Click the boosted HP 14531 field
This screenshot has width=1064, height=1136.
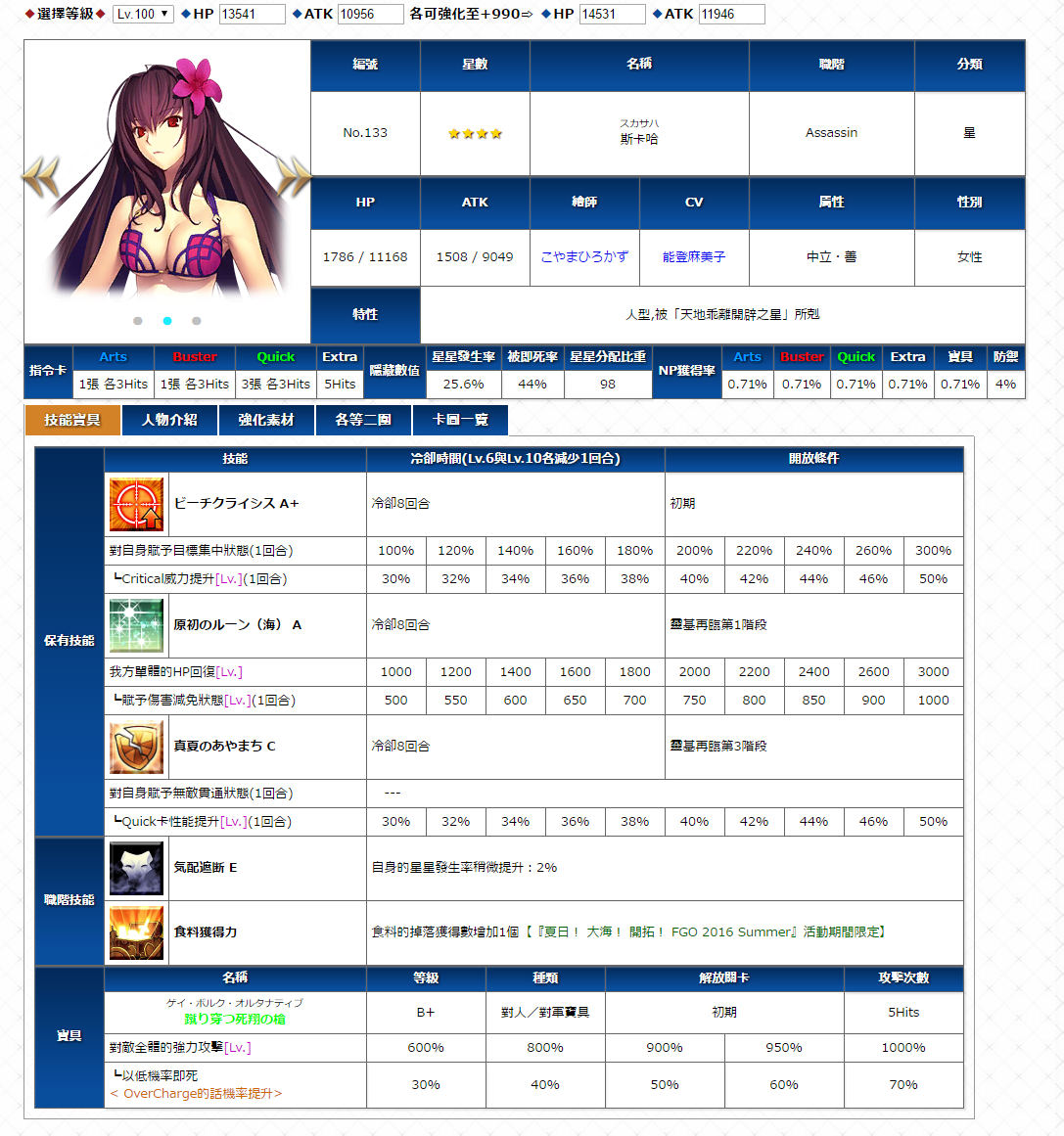(613, 14)
